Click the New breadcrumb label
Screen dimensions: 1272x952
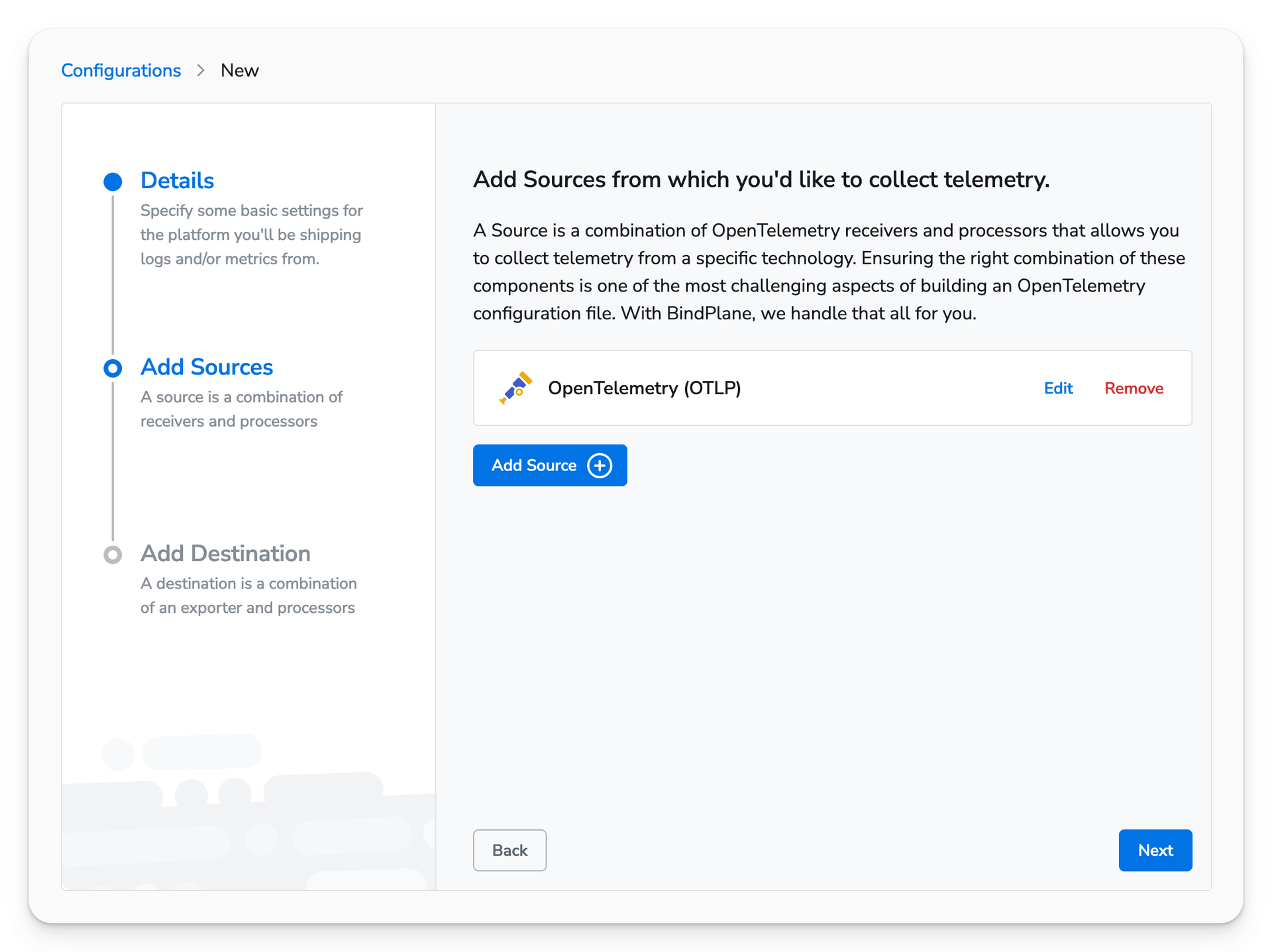tap(239, 70)
